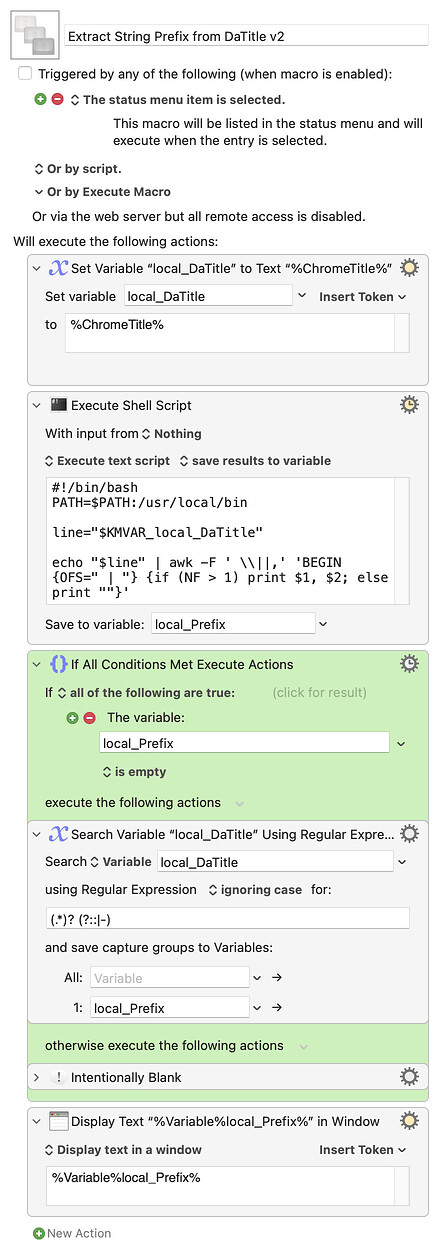Image resolution: width=439 pixels, height=1250 pixels.
Task: Click the Execute Shell Script terminal icon
Action: pyautogui.click(x=58, y=405)
